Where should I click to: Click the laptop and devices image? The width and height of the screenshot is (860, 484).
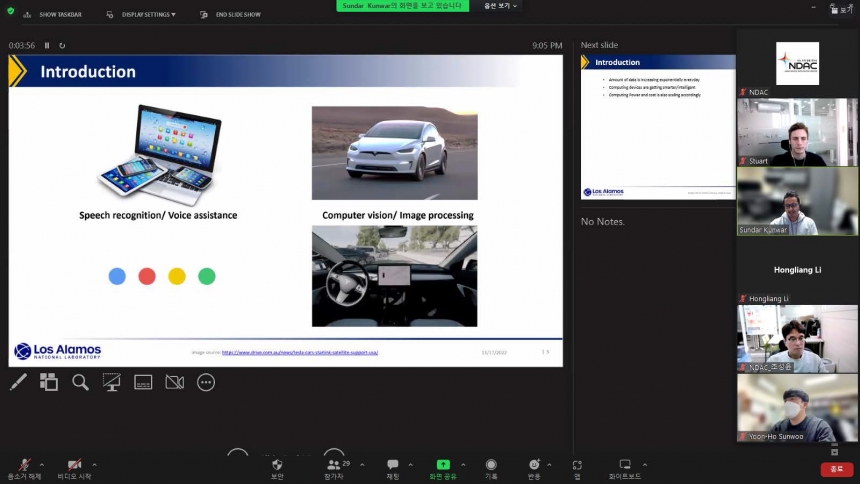(x=159, y=155)
